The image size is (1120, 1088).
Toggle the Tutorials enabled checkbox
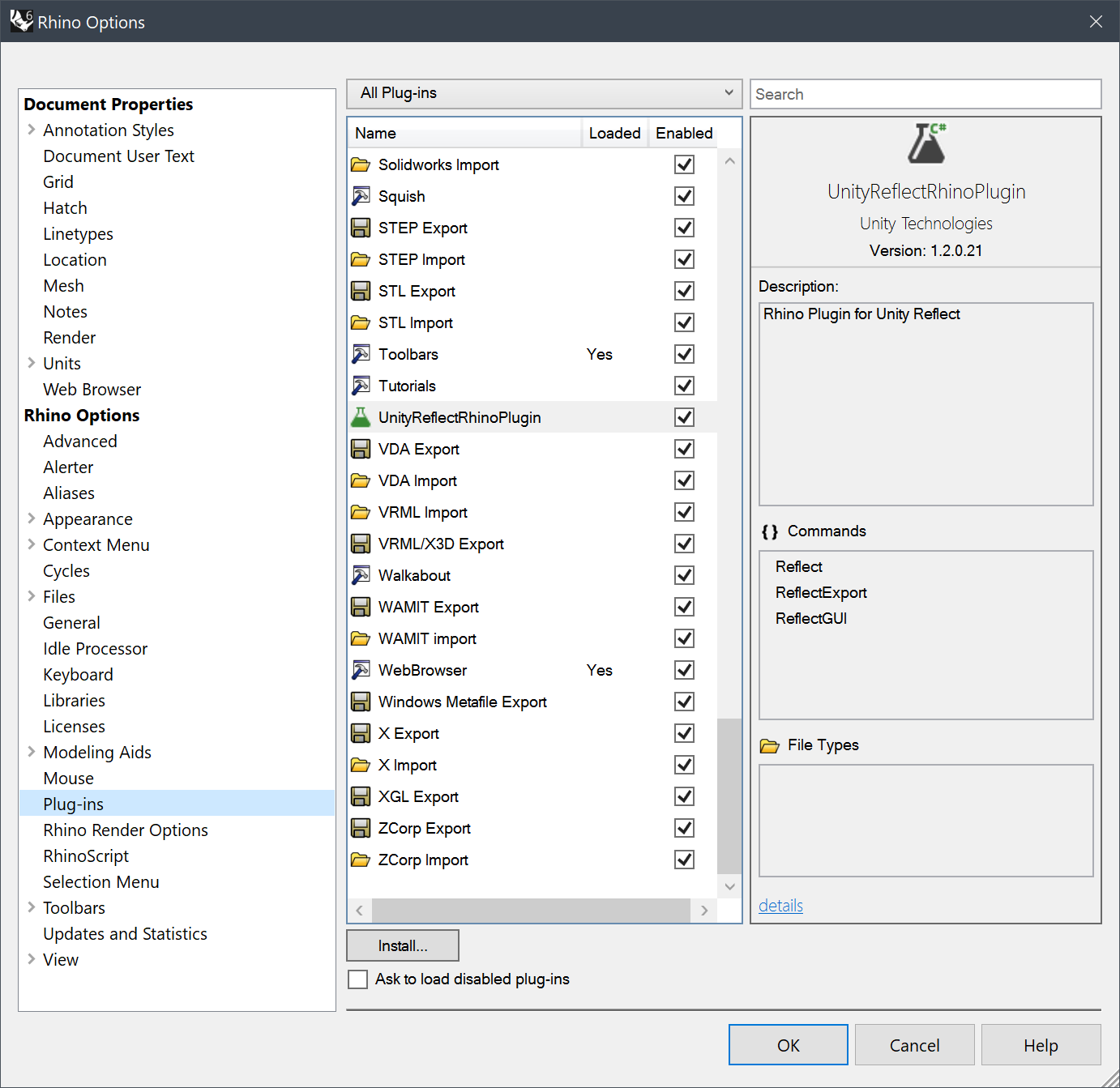(x=685, y=386)
